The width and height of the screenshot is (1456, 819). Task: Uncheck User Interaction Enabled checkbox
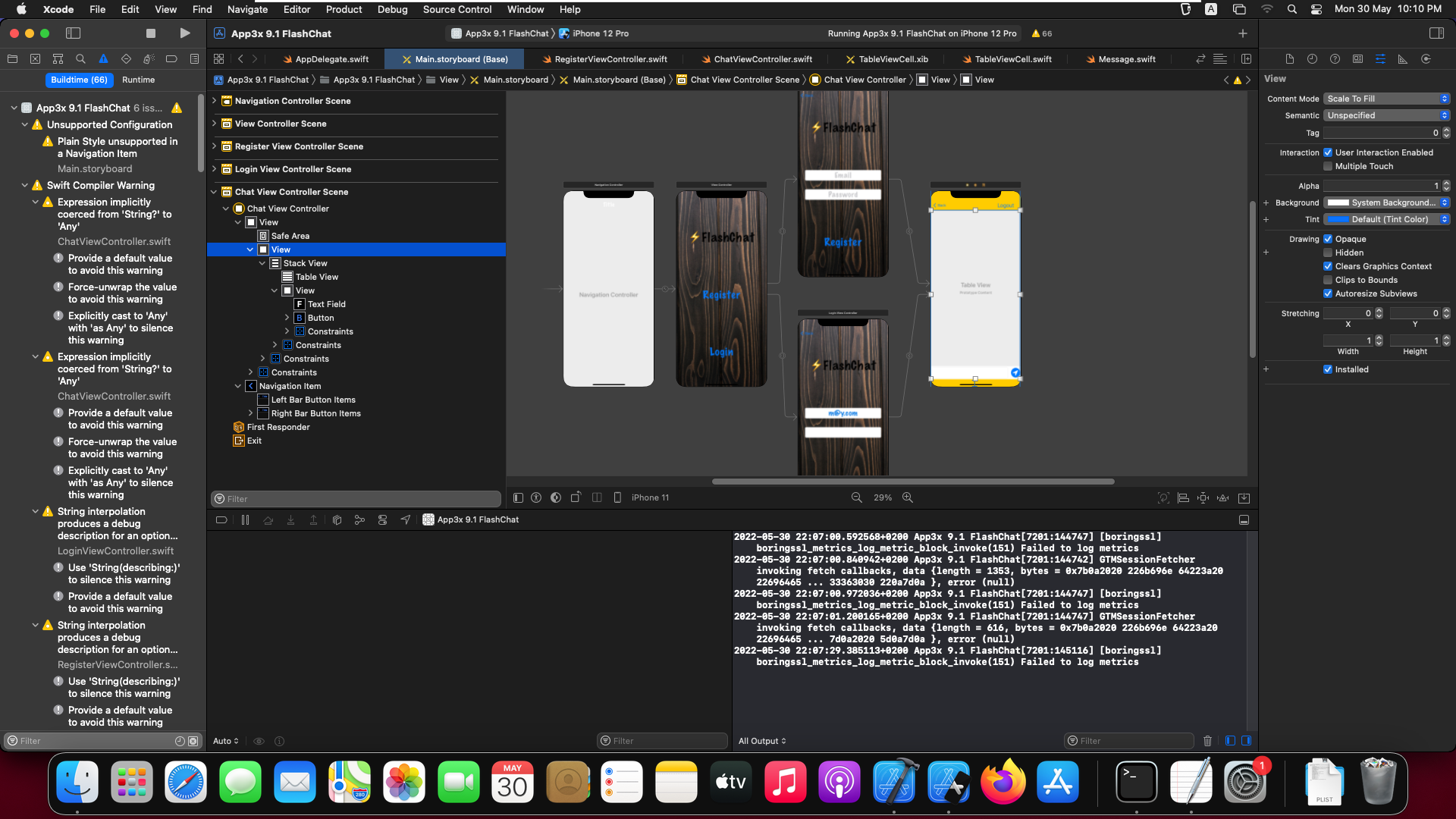[1328, 152]
